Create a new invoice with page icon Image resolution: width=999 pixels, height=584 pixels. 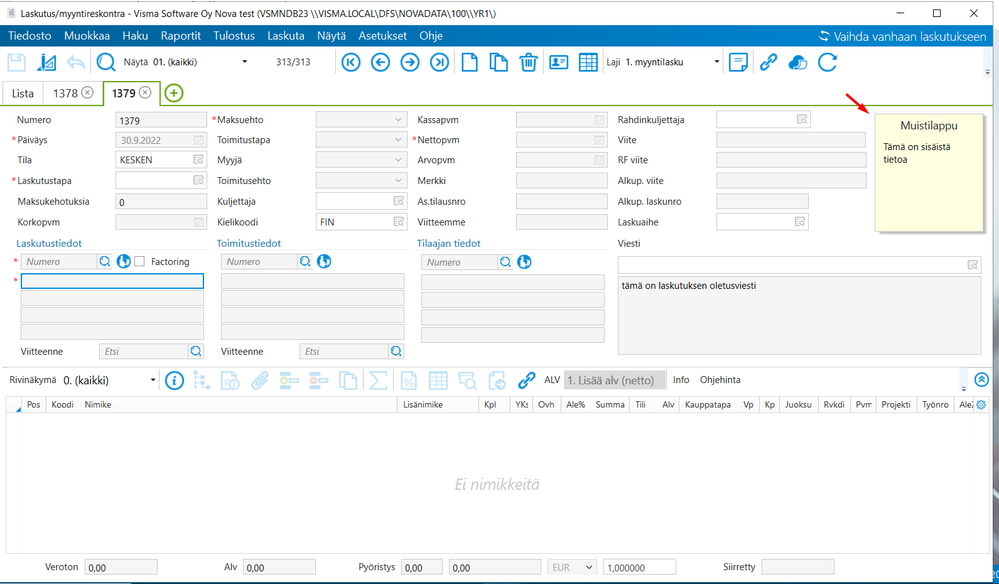pos(470,62)
